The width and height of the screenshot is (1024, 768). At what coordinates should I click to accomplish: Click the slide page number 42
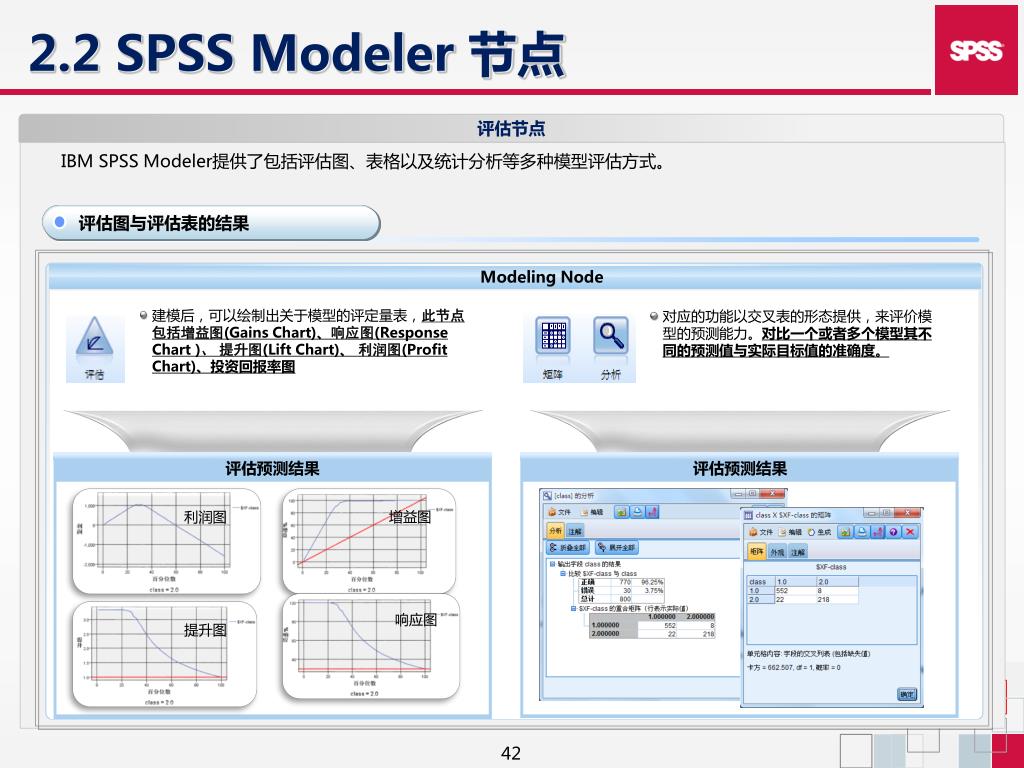pos(511,753)
